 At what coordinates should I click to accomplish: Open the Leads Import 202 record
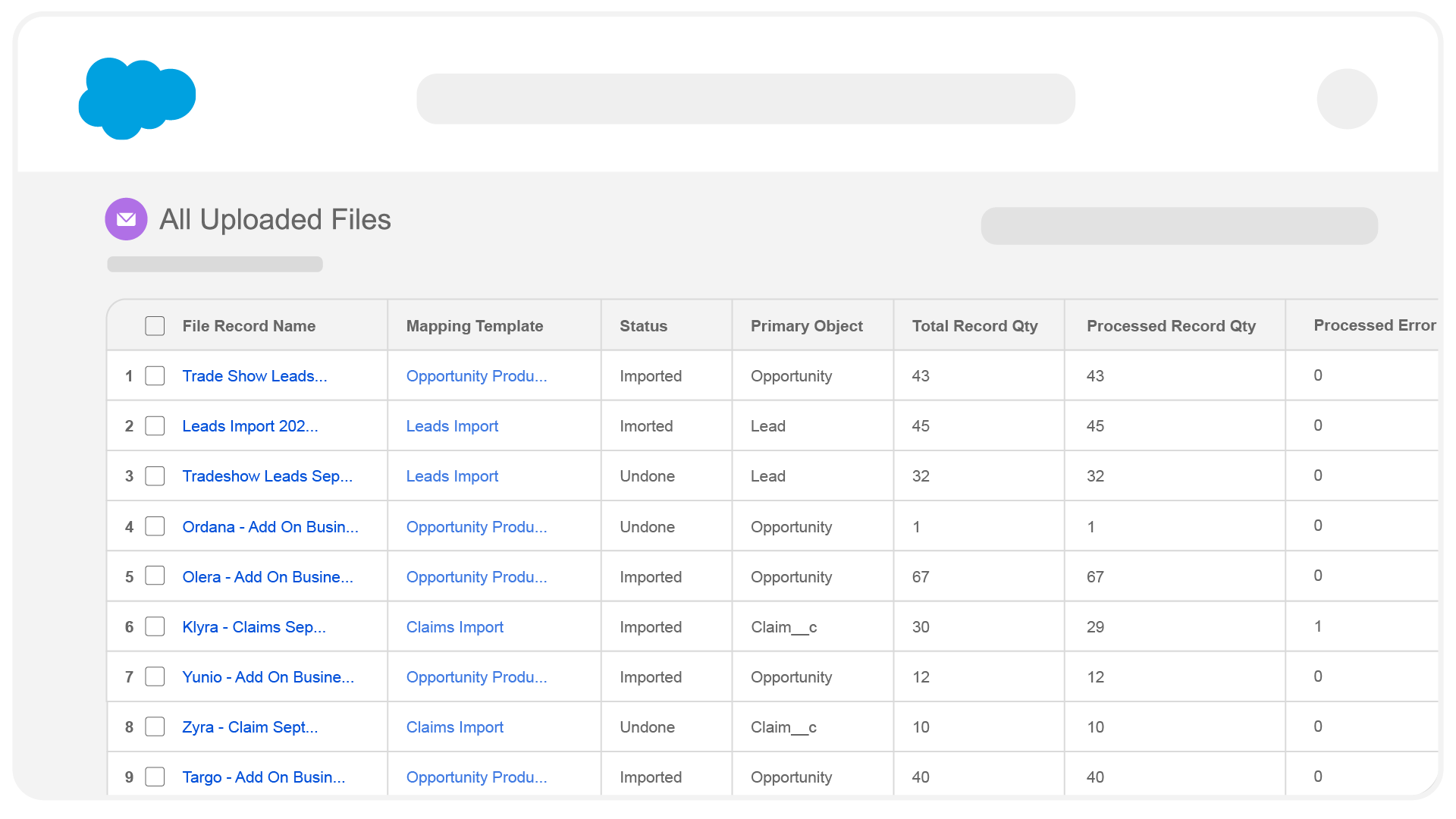[249, 425]
